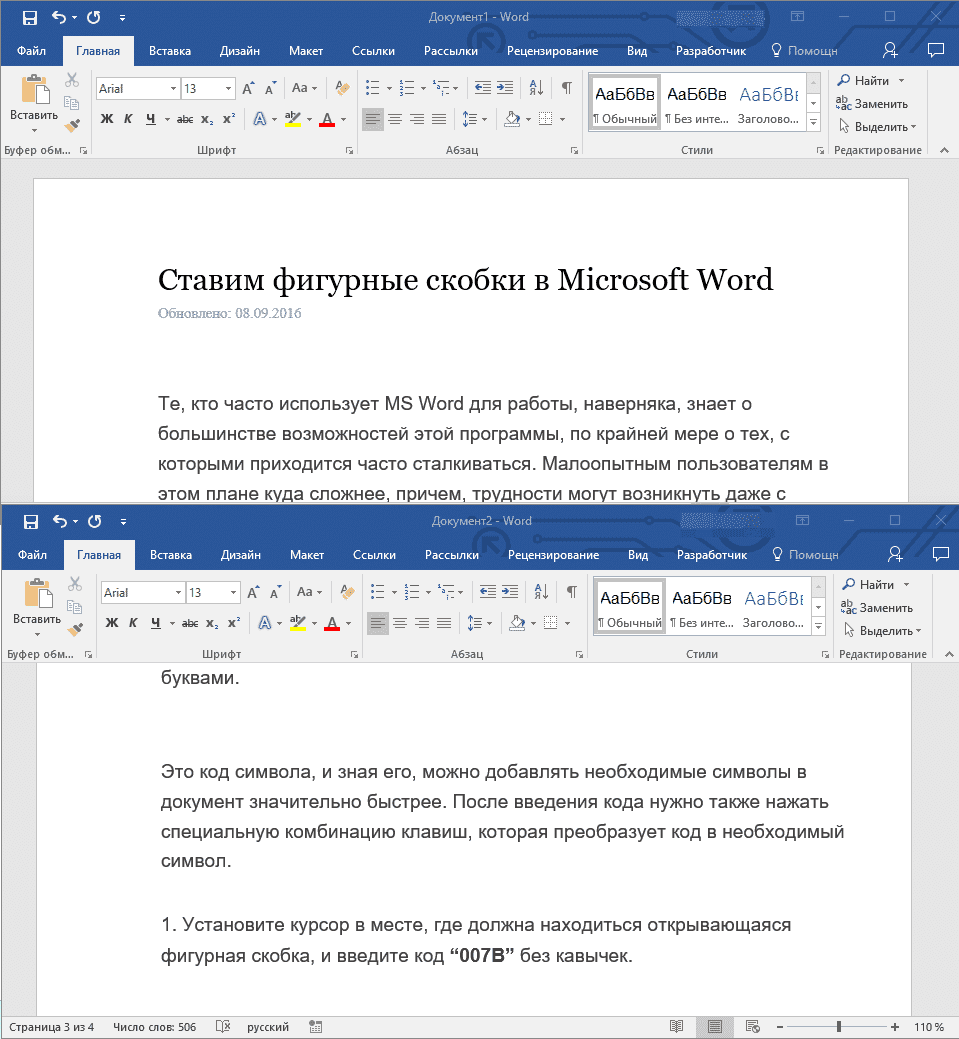The height and width of the screenshot is (1039, 959).
Task: Click the subscript icon
Action: tap(206, 118)
